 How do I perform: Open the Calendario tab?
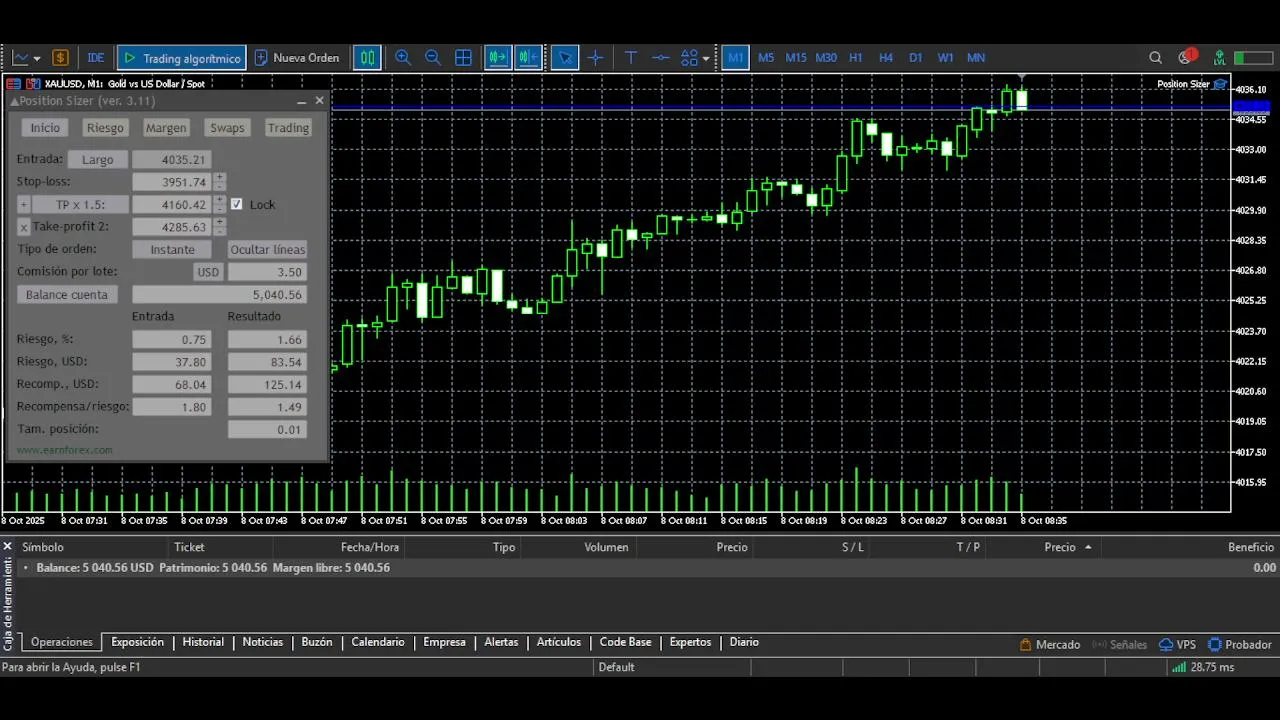tap(378, 642)
